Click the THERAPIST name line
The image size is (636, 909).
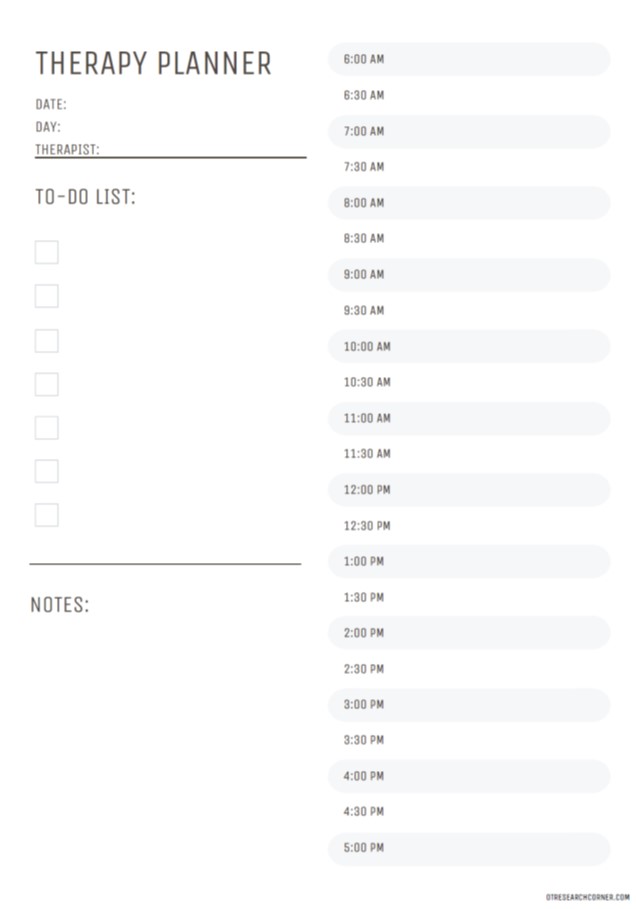pyautogui.click(x=200, y=150)
